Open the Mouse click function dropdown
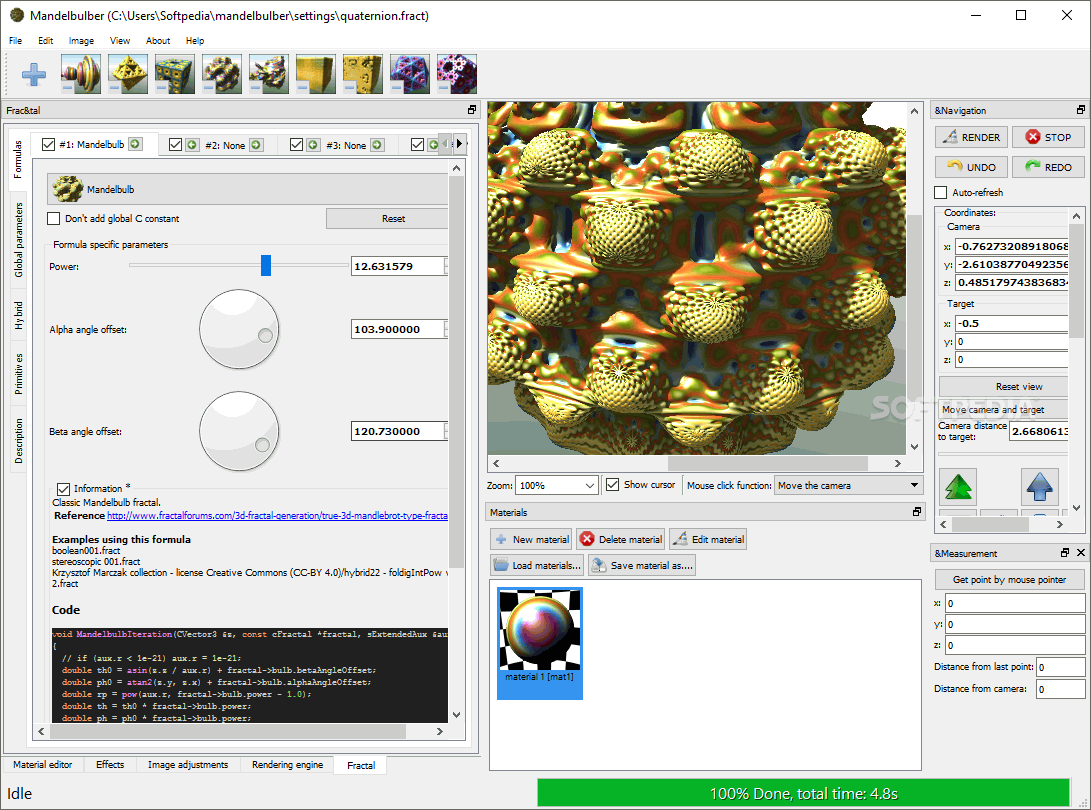Screen dimensions: 1091x810 [849, 486]
